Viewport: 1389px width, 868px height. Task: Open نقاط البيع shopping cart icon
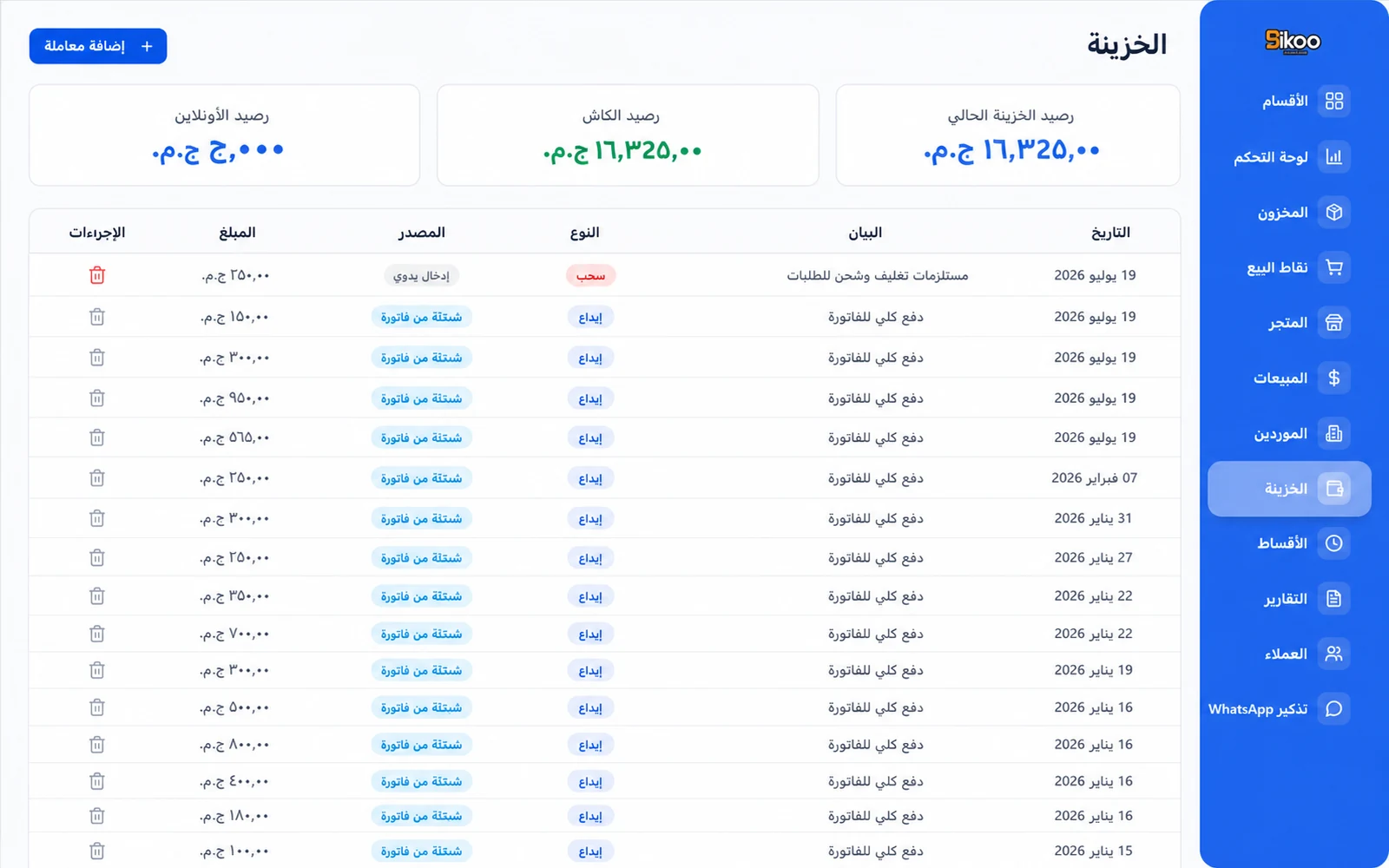coord(1333,267)
